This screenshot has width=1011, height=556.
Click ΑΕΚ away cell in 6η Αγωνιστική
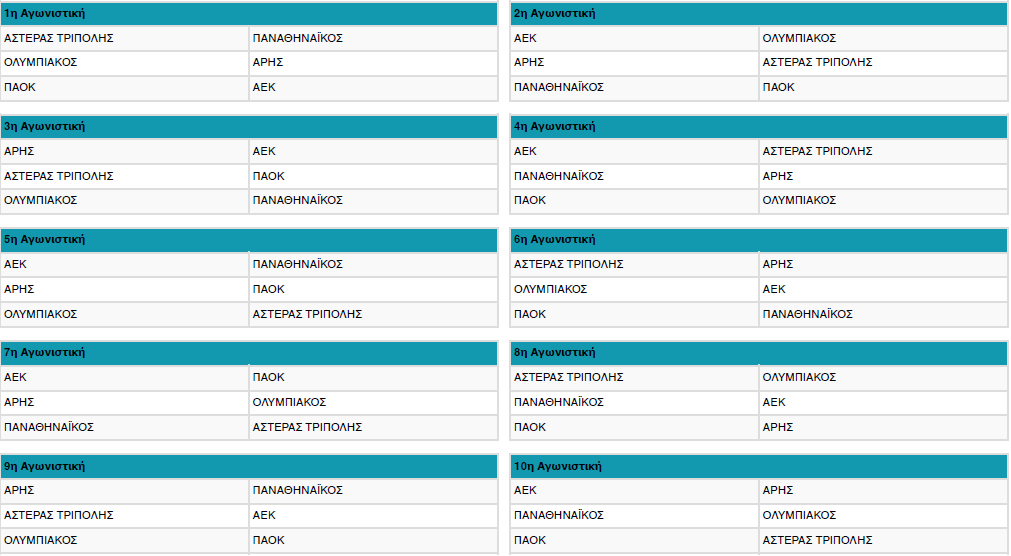pos(774,289)
